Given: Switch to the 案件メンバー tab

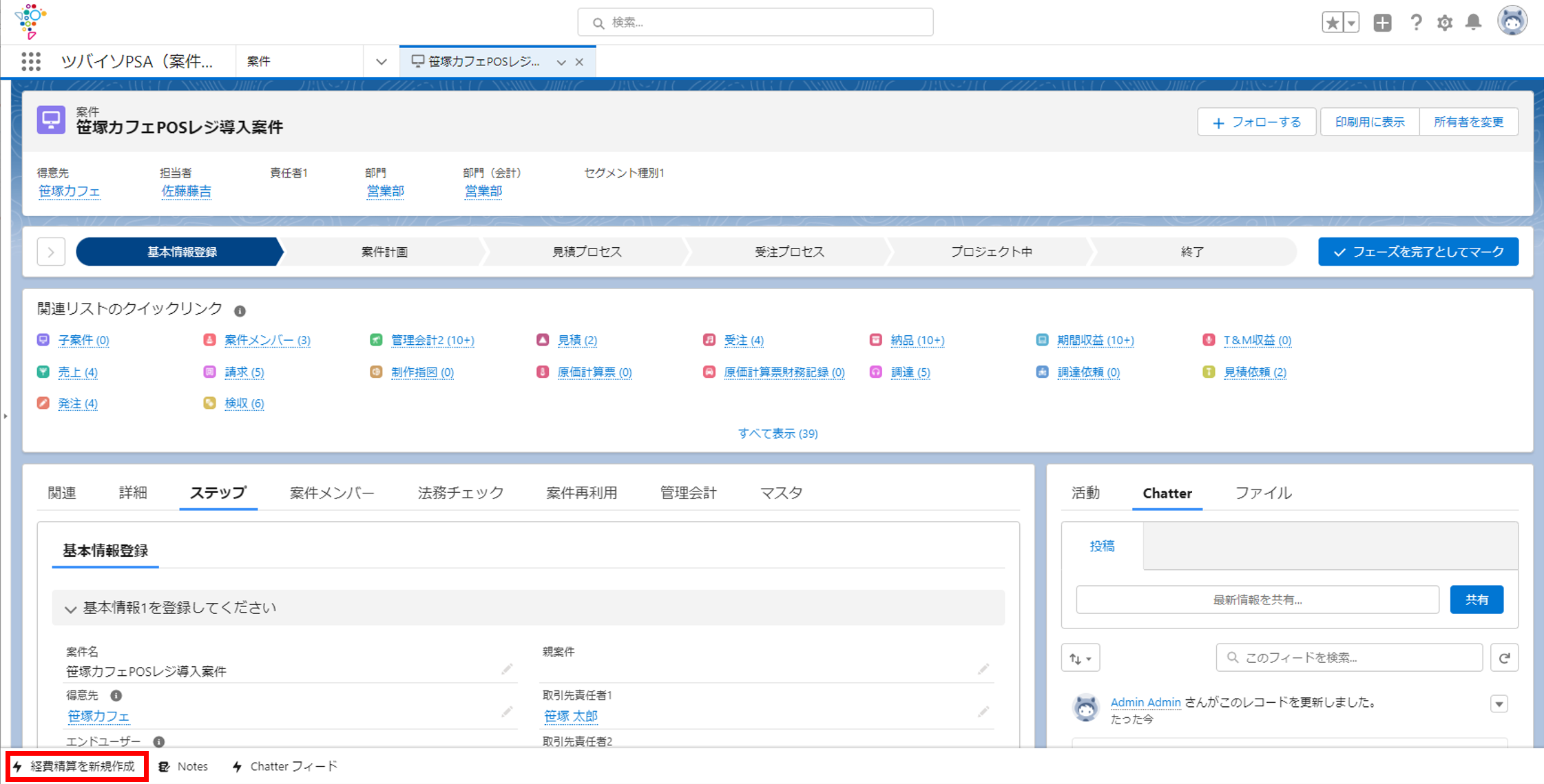Looking at the screenshot, I should [332, 493].
